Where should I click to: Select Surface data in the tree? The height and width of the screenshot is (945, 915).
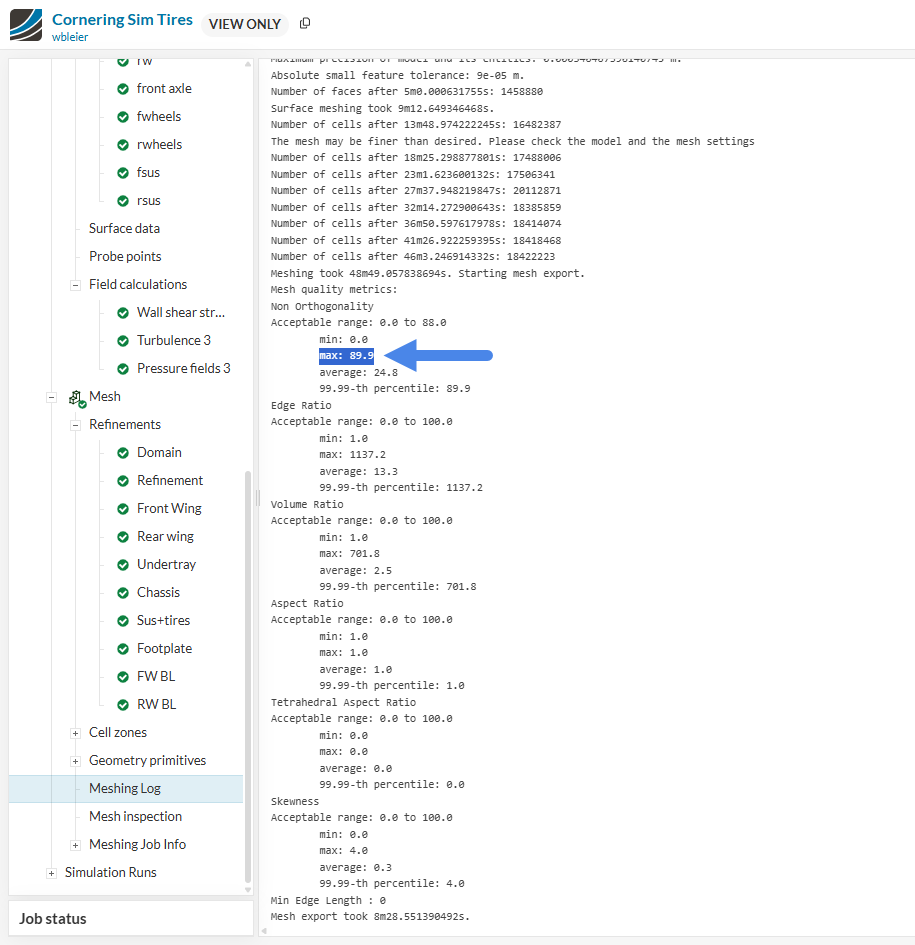[124, 228]
